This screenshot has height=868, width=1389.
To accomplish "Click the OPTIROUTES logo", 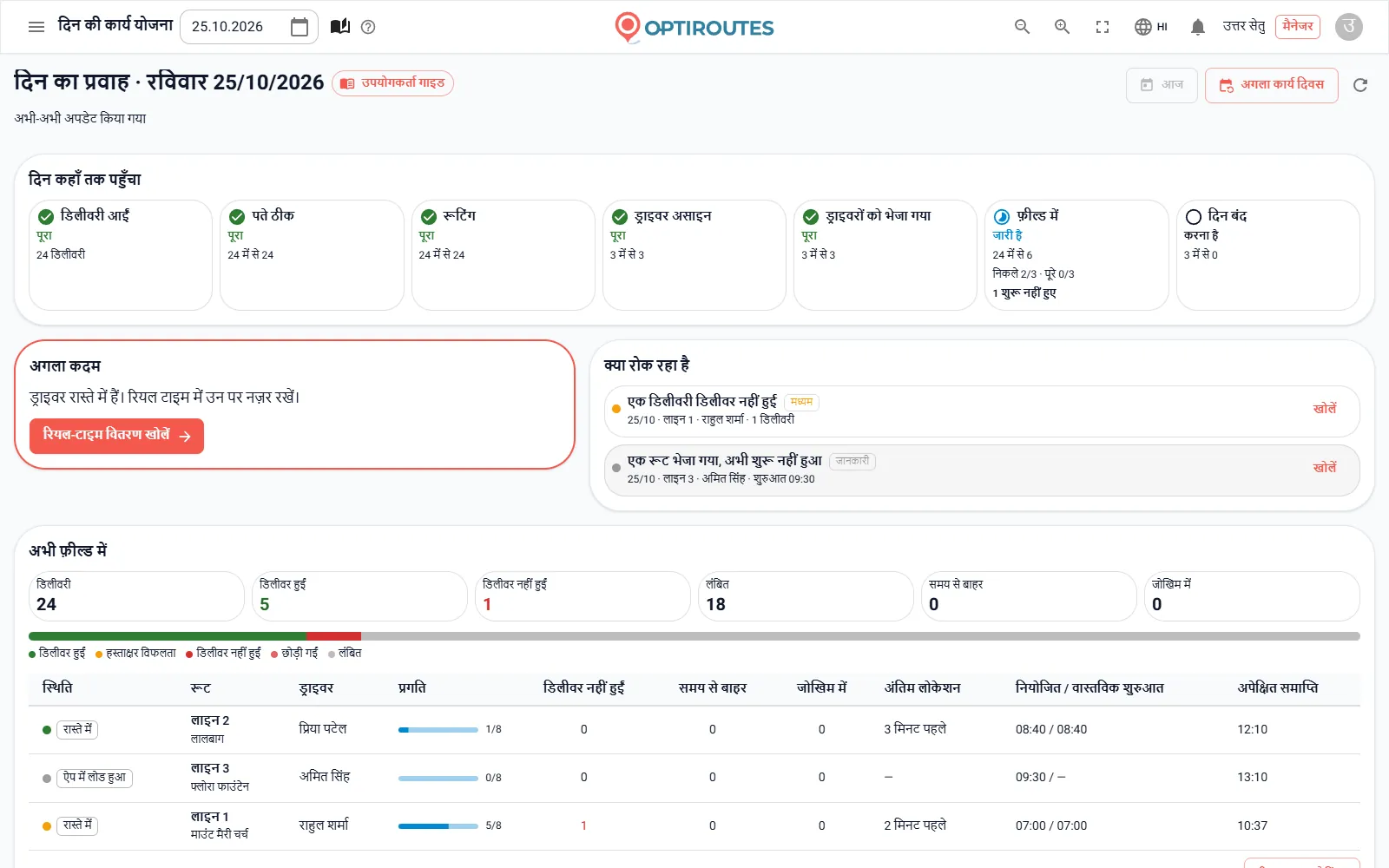I will [694, 27].
